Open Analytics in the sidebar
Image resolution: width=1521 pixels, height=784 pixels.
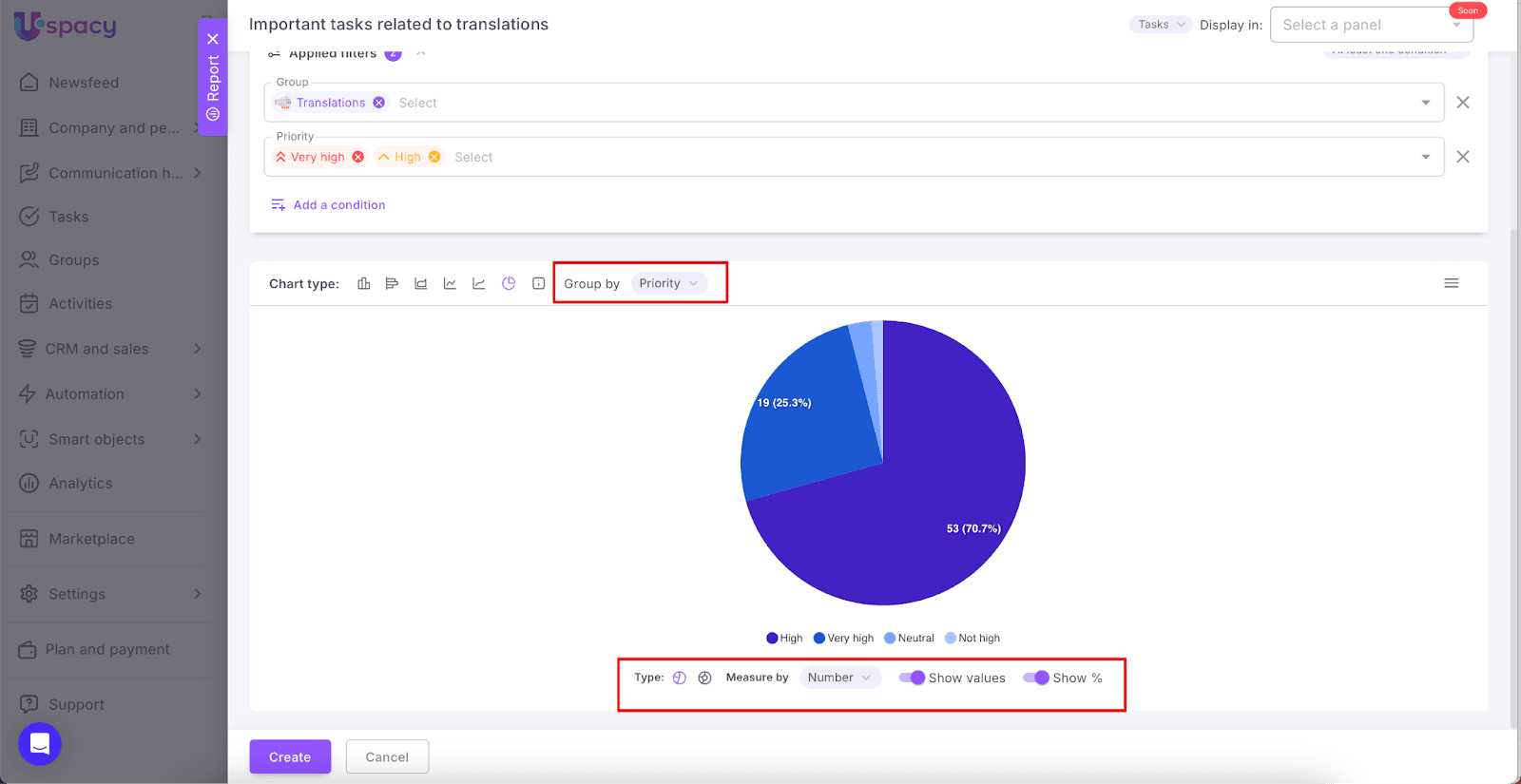pos(81,484)
